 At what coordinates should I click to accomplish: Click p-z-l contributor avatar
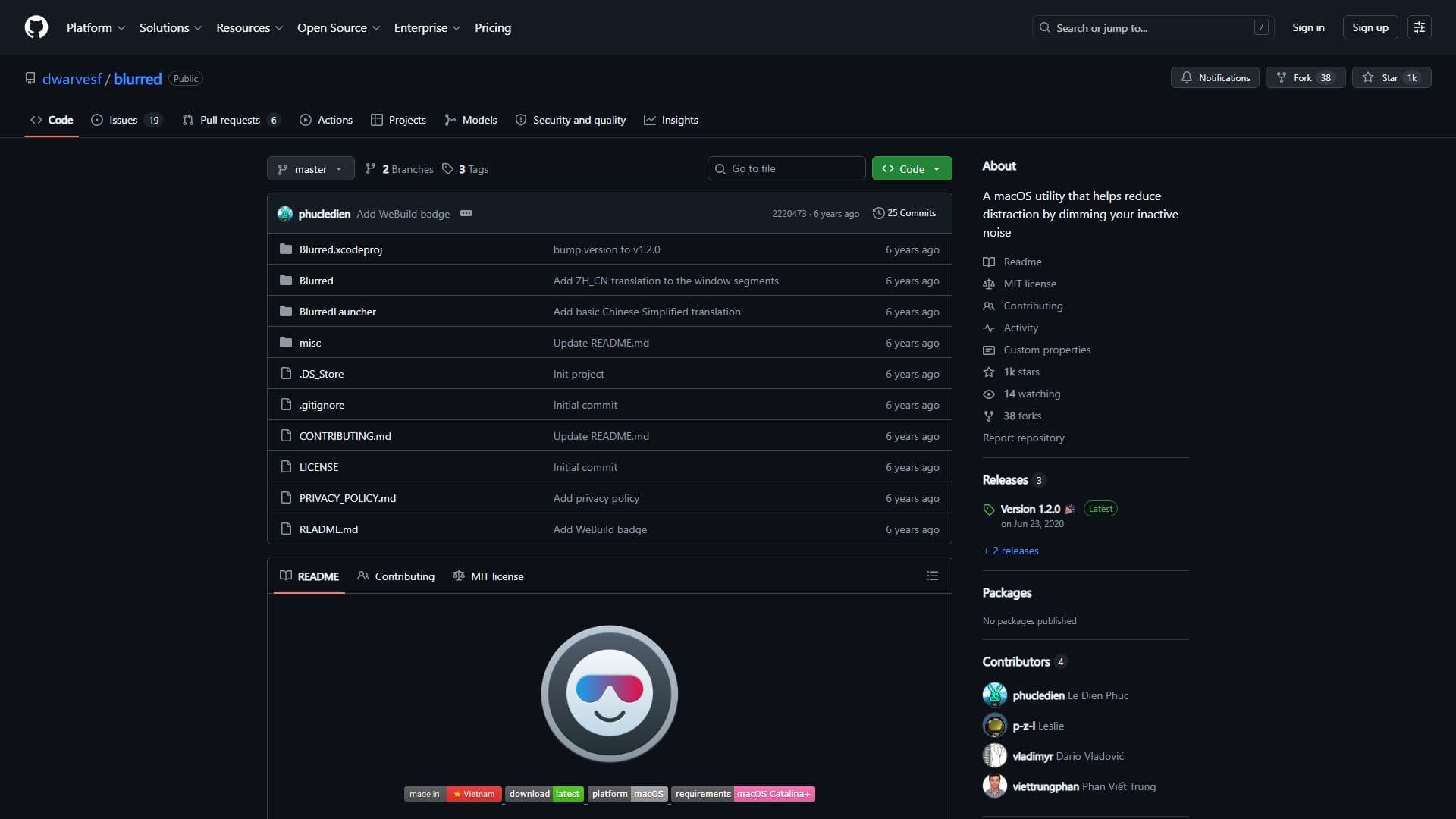pyautogui.click(x=994, y=726)
